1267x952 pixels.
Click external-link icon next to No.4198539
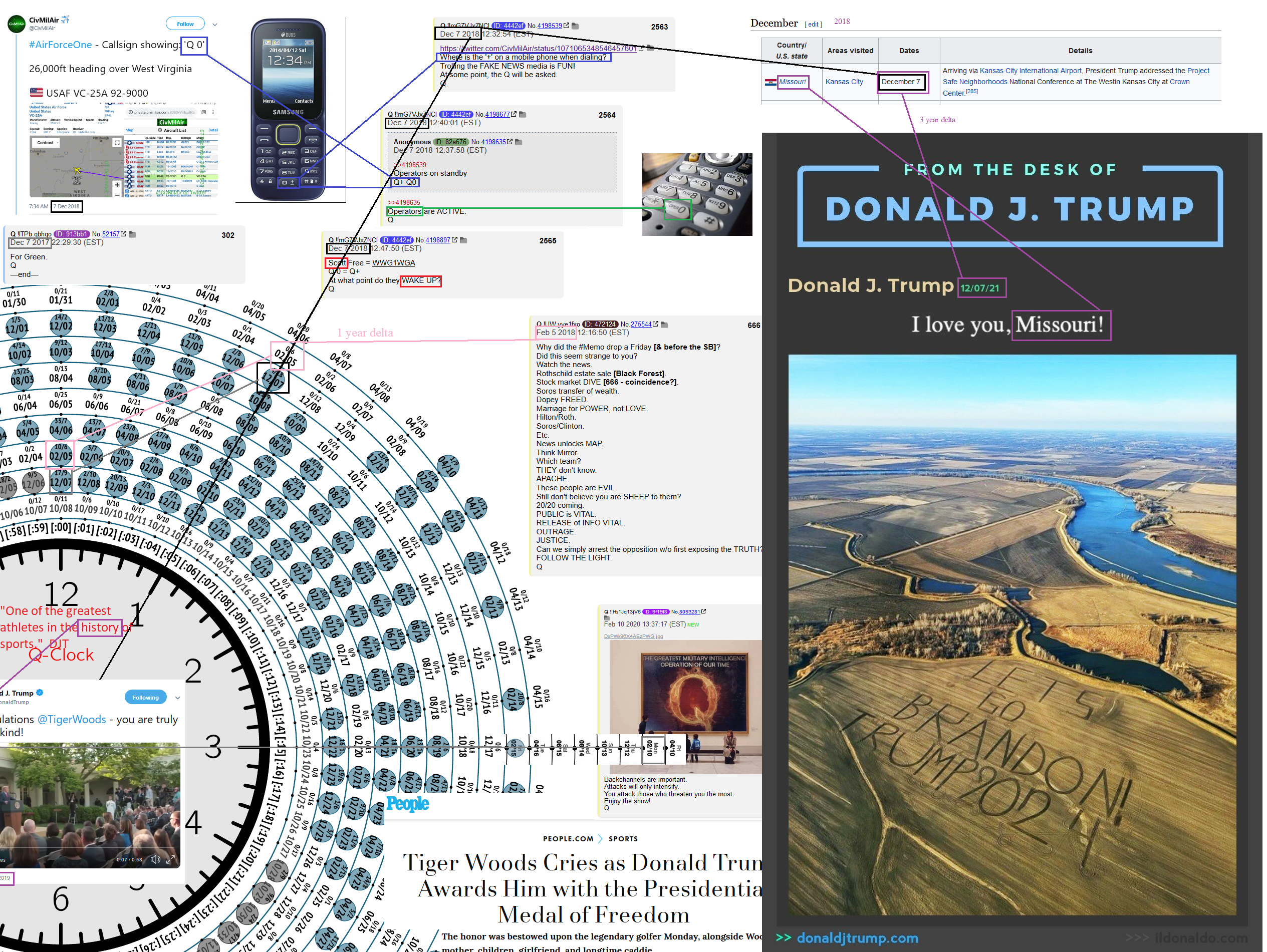point(567,26)
